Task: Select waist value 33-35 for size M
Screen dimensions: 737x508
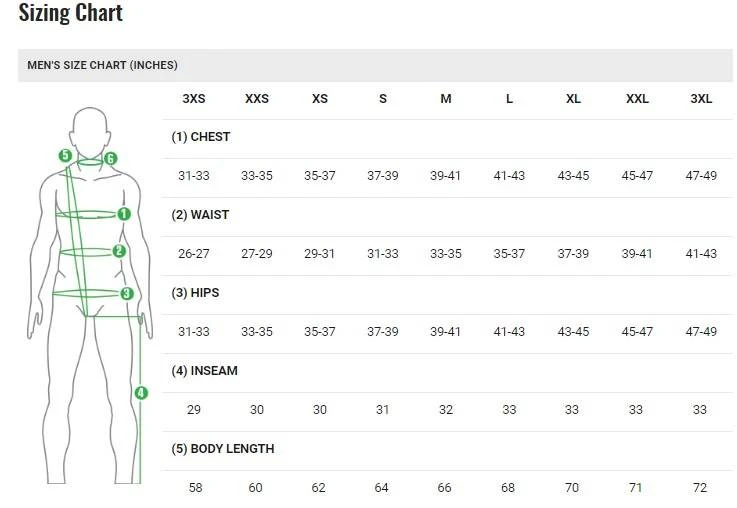Action: pyautogui.click(x=446, y=254)
